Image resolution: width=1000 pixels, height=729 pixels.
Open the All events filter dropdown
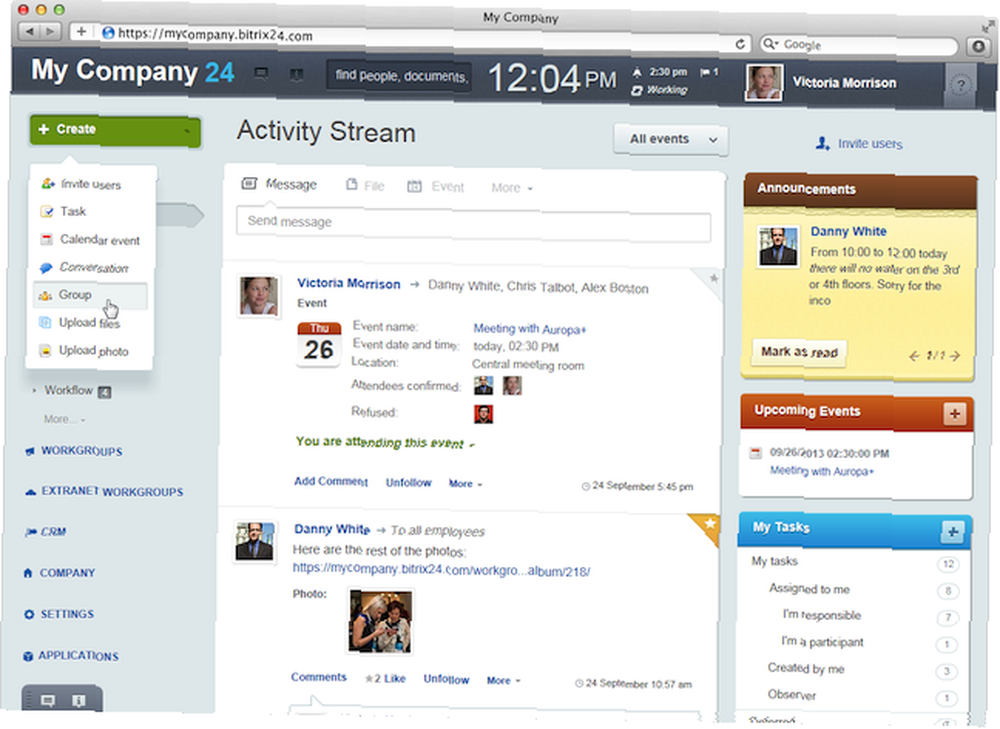pos(670,139)
